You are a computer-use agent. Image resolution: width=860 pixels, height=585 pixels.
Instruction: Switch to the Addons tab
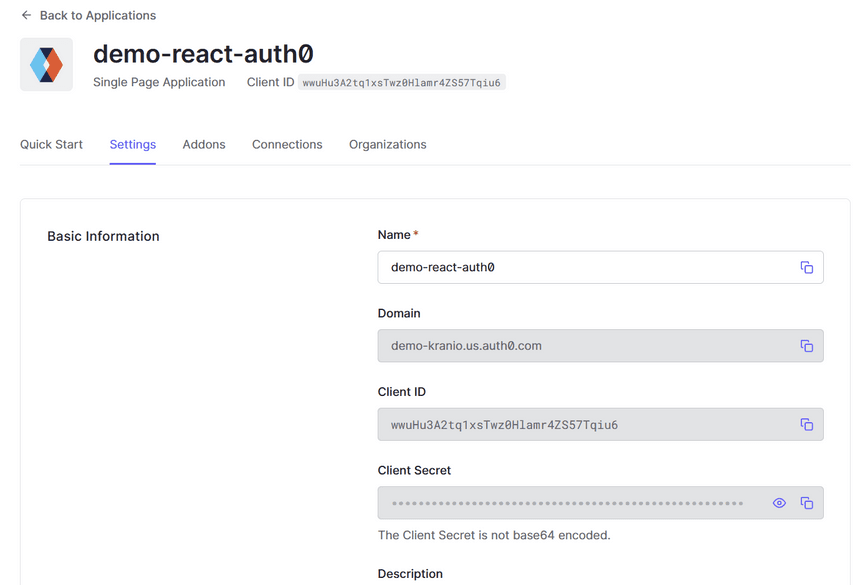pyautogui.click(x=204, y=145)
